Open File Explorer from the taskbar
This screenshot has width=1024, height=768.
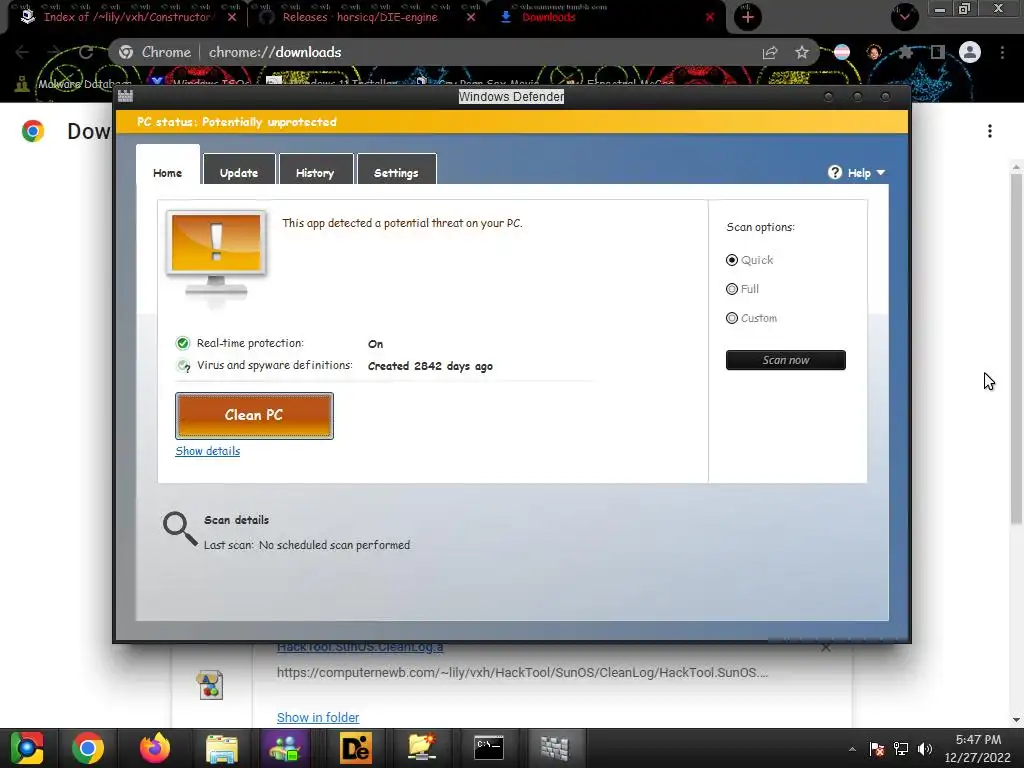click(x=222, y=748)
